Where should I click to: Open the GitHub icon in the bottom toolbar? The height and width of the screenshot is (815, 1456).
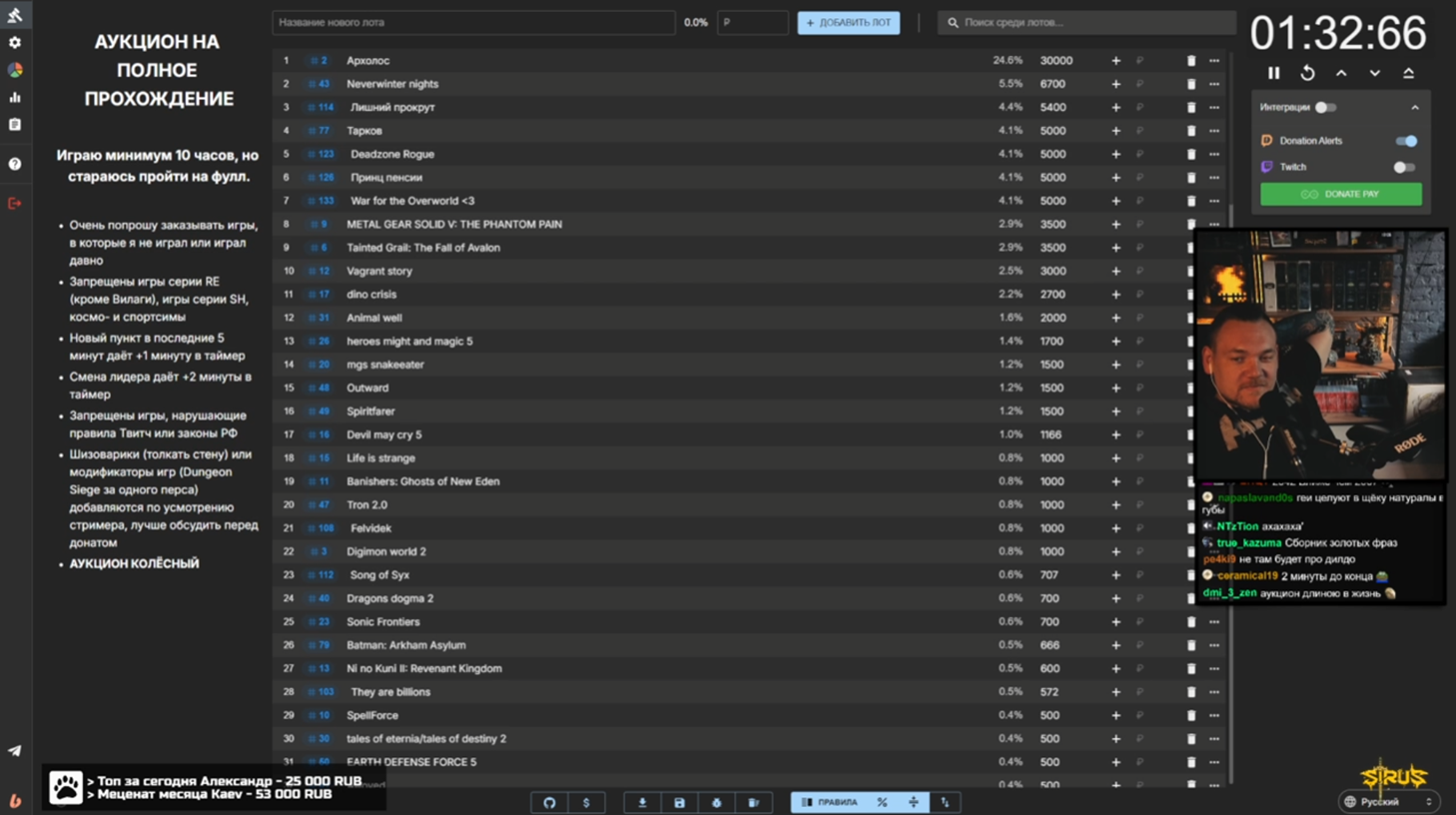pyautogui.click(x=549, y=802)
